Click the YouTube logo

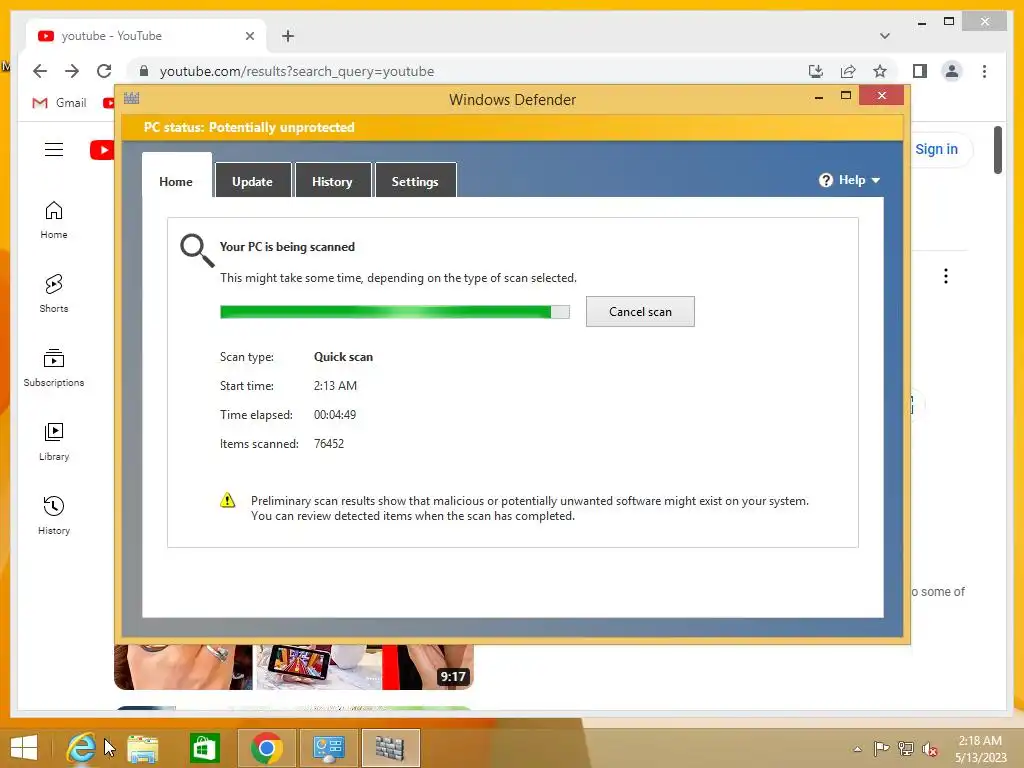coord(102,150)
